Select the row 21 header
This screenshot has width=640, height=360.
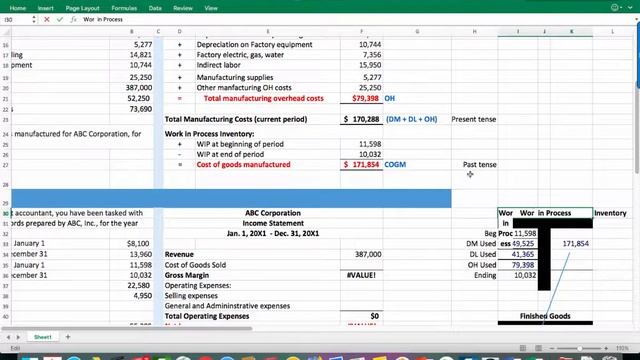click(6, 99)
